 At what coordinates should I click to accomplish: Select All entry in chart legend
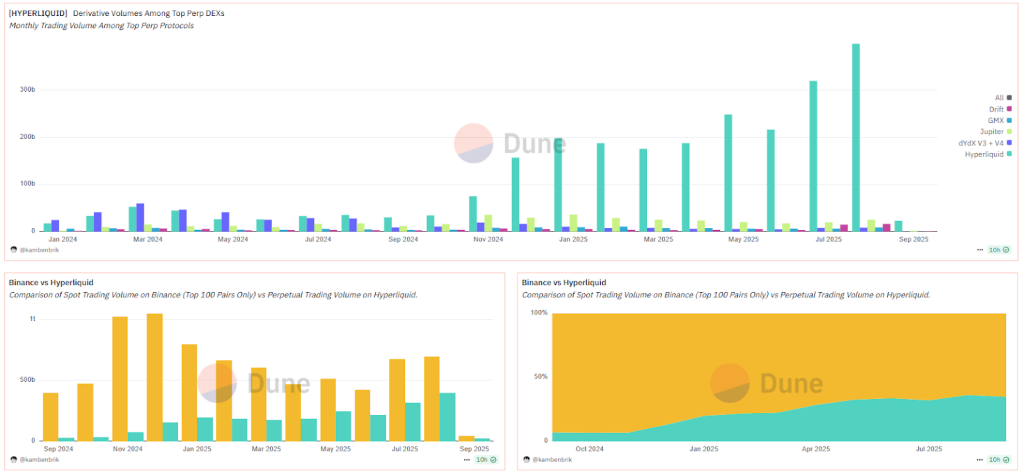(x=998, y=97)
